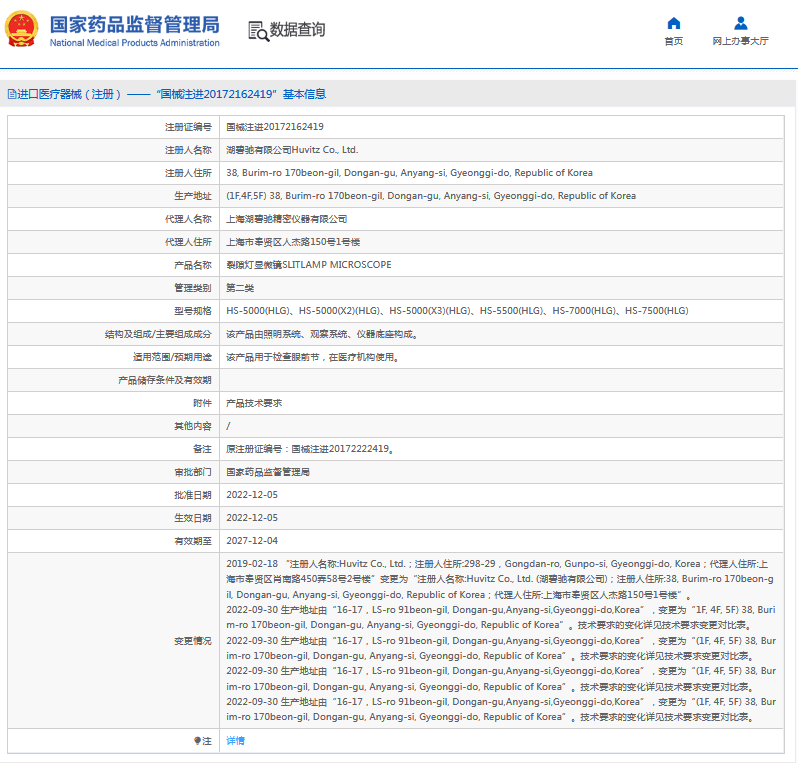Click document icon before 进口医疗器械
This screenshot has height=763, width=798.
point(12,94)
